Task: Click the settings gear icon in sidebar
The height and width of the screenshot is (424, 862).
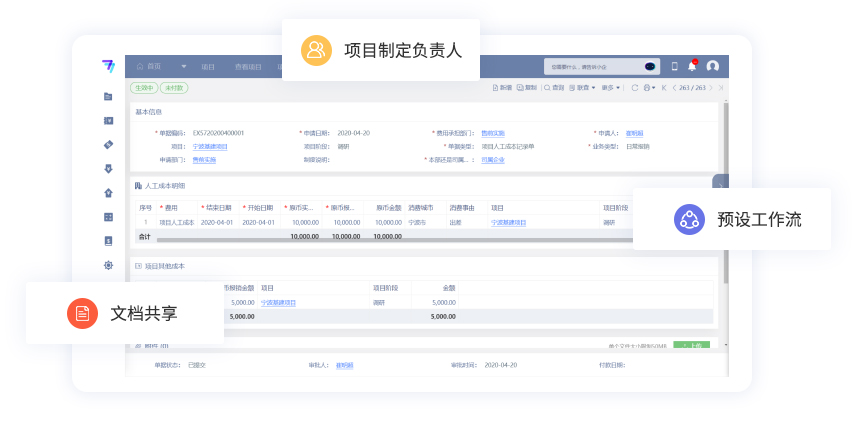Action: point(108,265)
